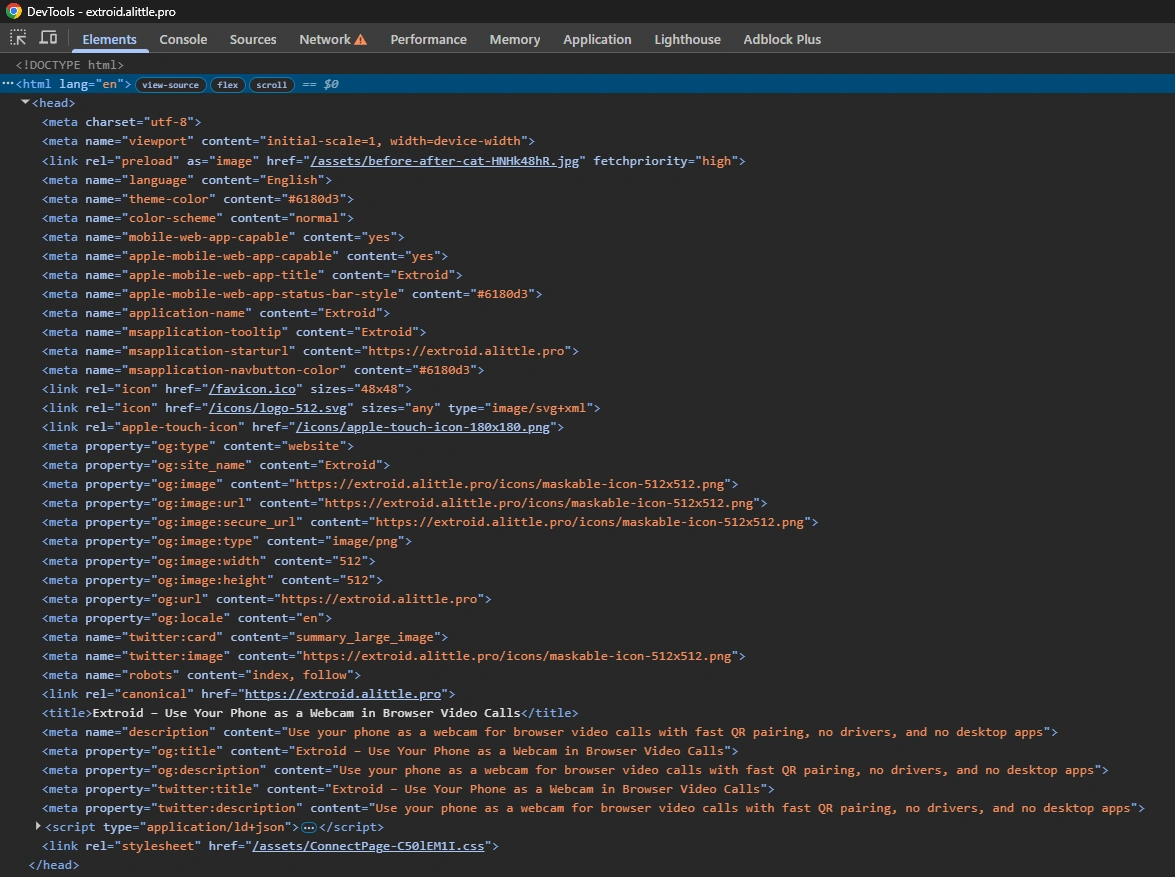
Task: Select the closing head tag
Action: pyautogui.click(x=53, y=864)
